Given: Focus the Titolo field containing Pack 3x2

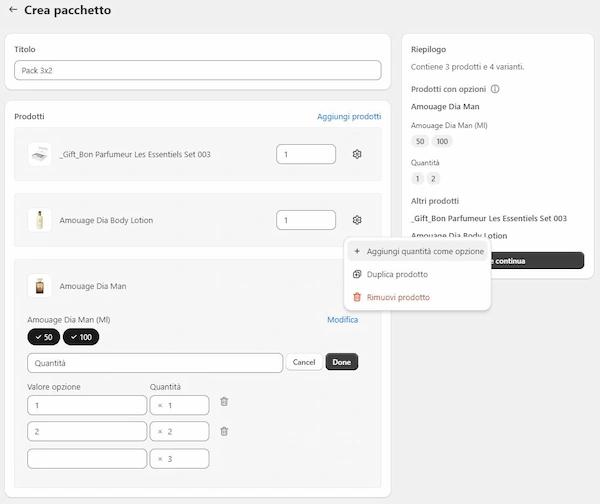Looking at the screenshot, I should click(x=198, y=70).
